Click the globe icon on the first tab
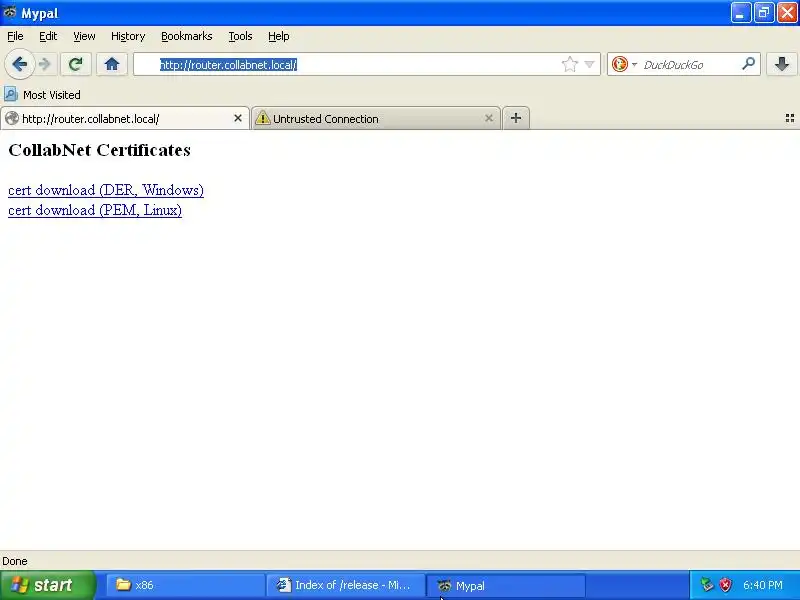The height and width of the screenshot is (600, 800). [12, 118]
